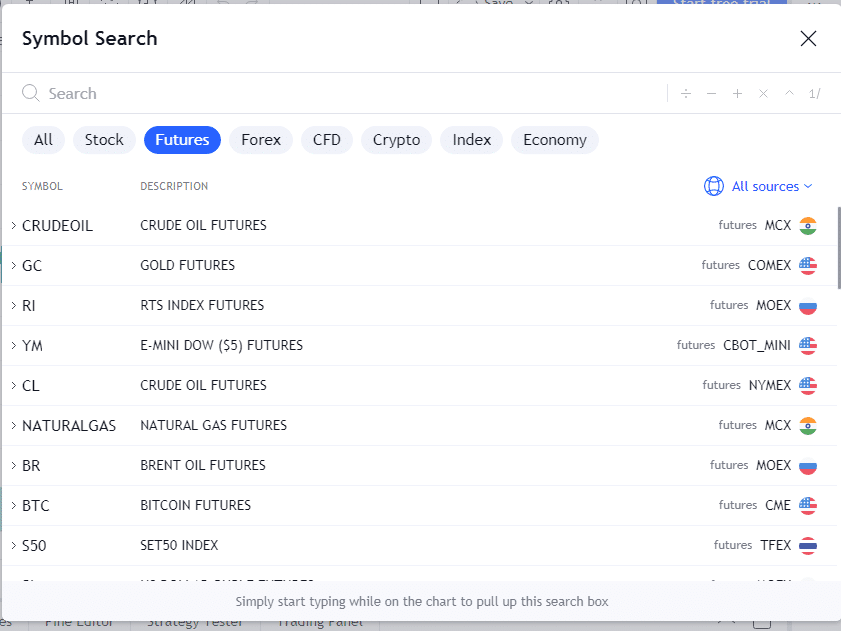Viewport: 841px width, 631px height.
Task: Click the TFEX exchange label
Action: pos(776,545)
